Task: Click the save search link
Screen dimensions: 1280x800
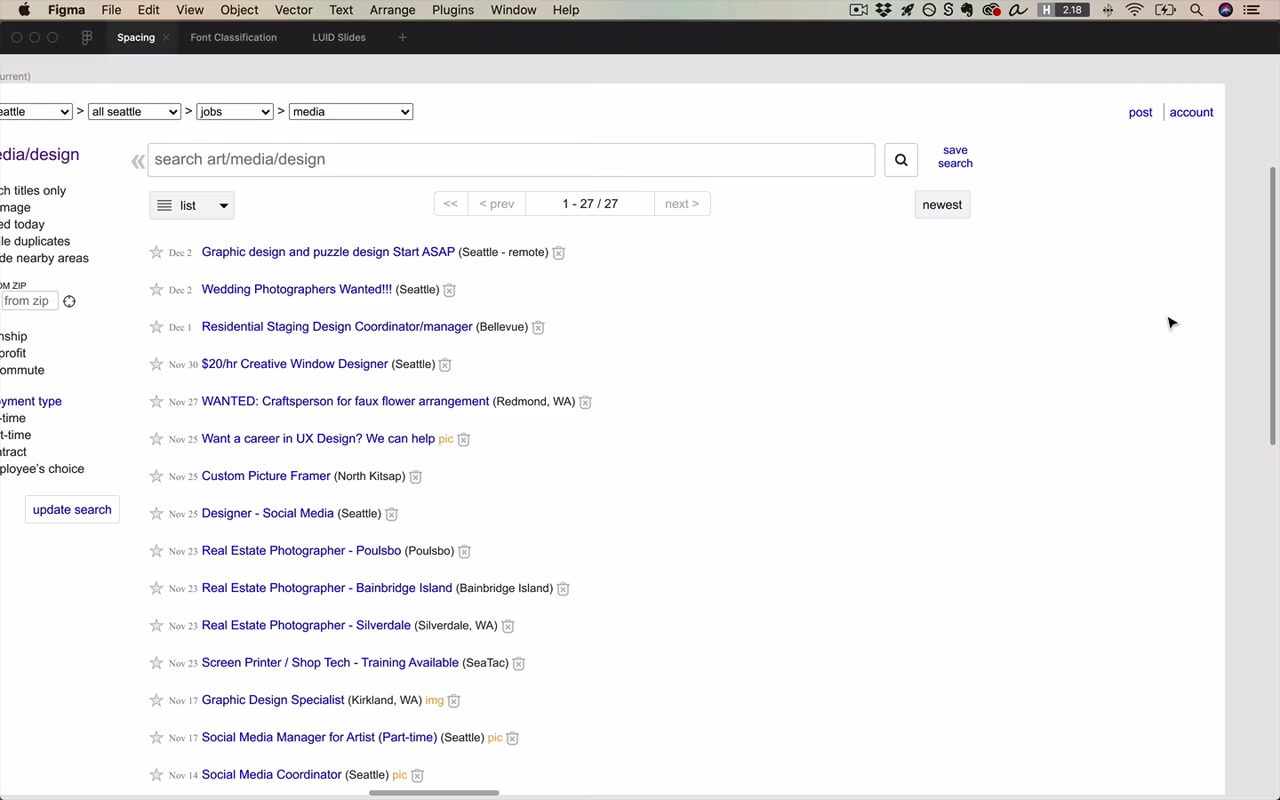Action: (955, 157)
